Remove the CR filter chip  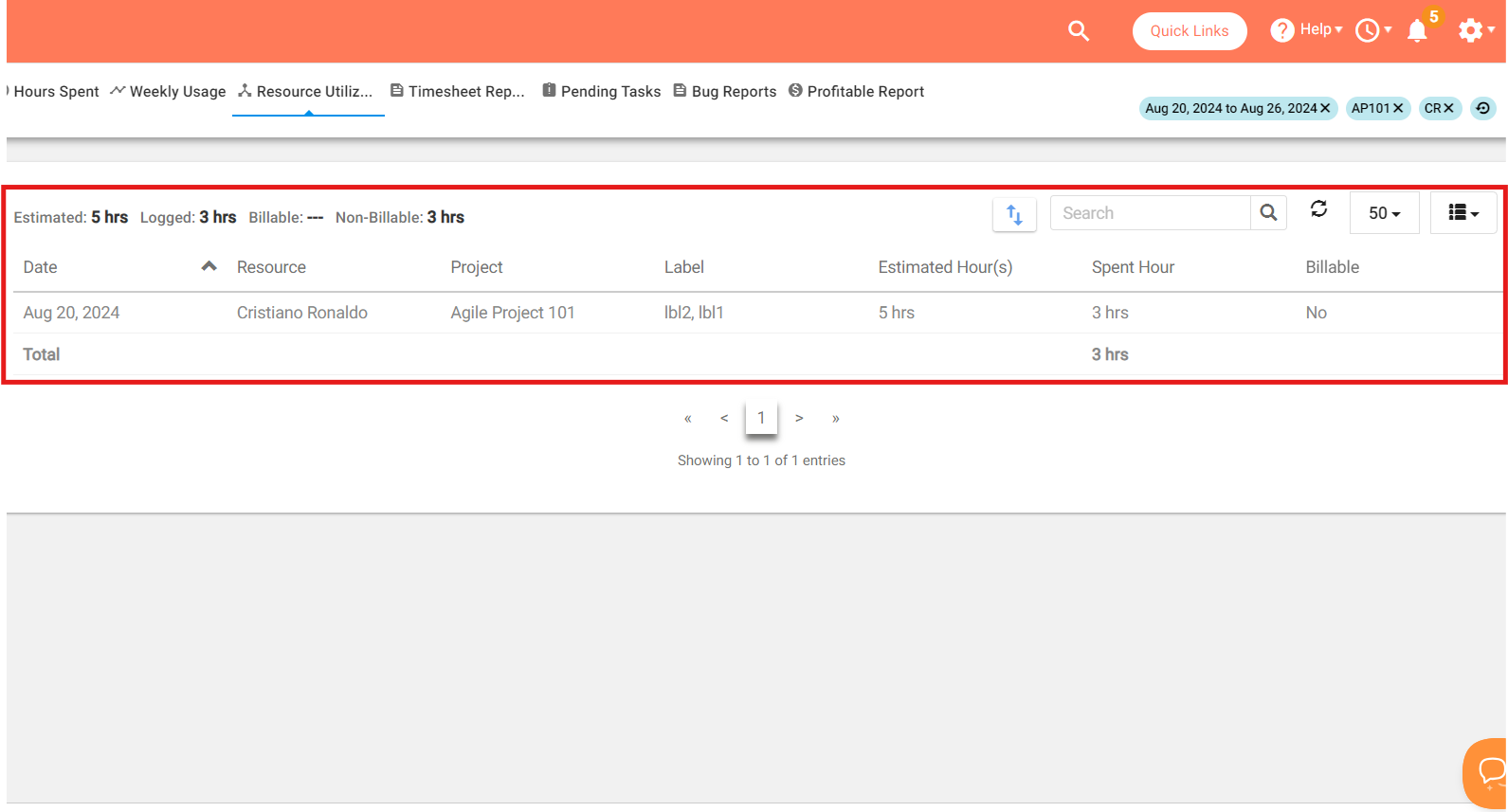1448,108
